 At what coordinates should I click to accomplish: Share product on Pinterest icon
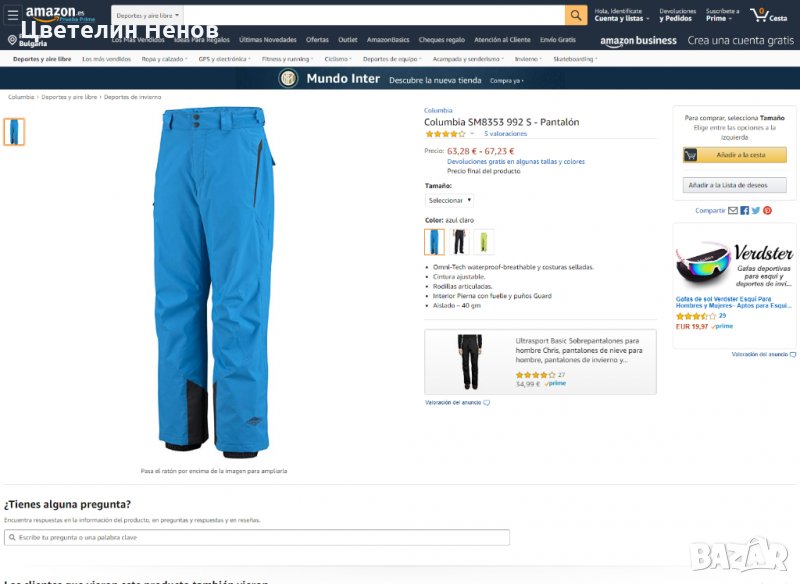(x=767, y=211)
